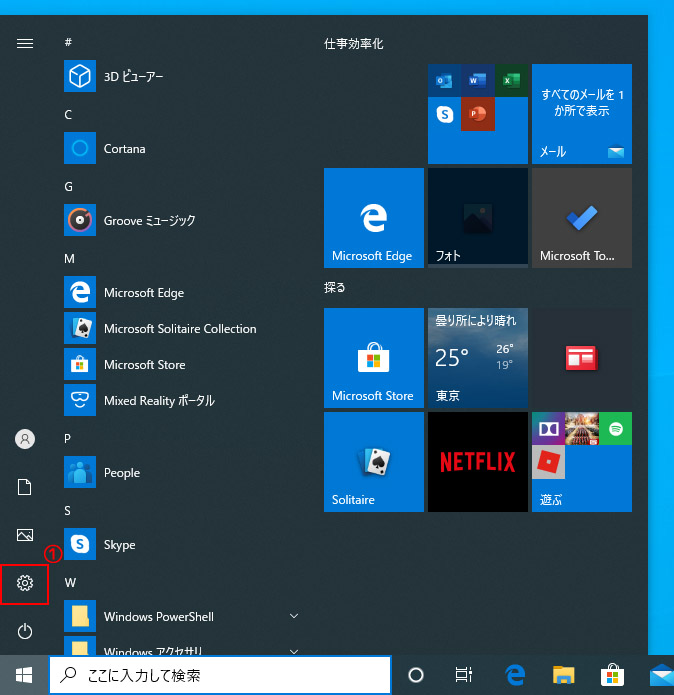Launch Microsoft Solitaire Collection
This screenshot has height=695, width=674.
coord(182,328)
